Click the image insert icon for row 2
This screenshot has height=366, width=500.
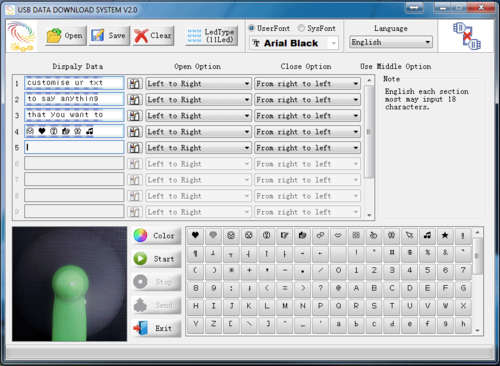[x=135, y=100]
